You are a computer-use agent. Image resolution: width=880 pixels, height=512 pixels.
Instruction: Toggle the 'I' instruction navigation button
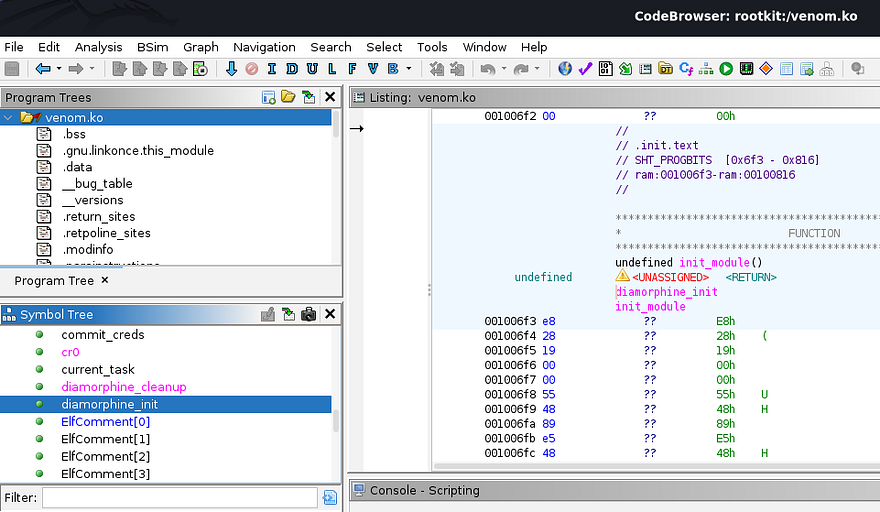click(271, 69)
